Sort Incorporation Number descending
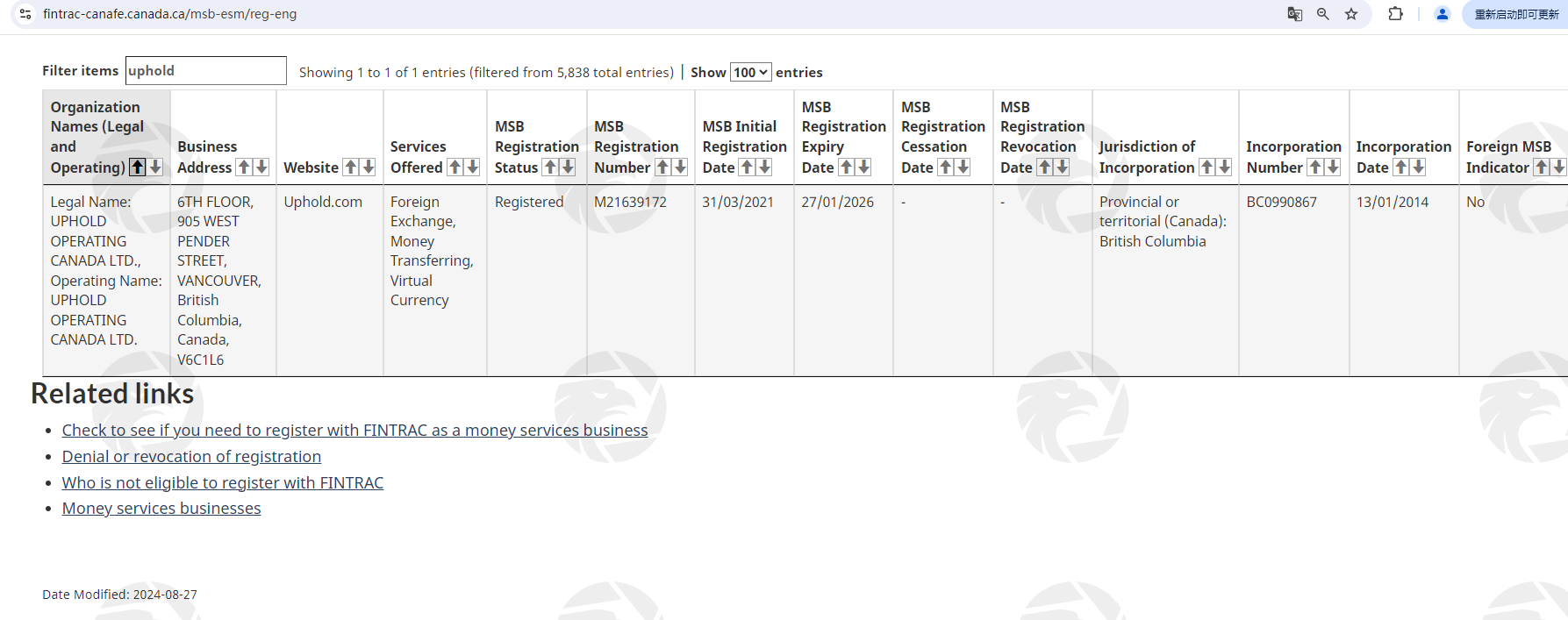Viewport: 1568px width, 620px height. [x=1333, y=167]
